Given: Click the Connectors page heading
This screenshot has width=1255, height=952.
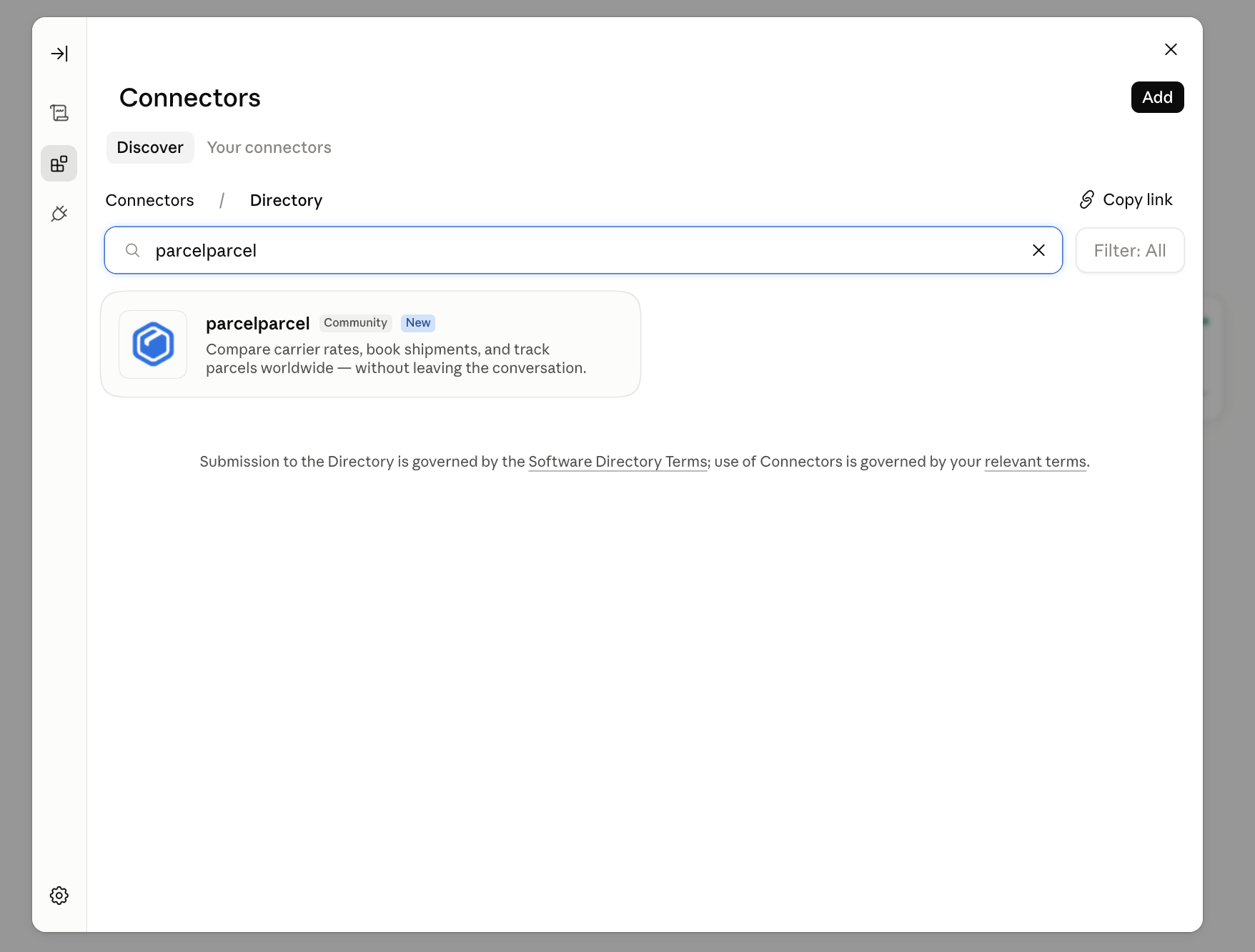Looking at the screenshot, I should point(190,98).
